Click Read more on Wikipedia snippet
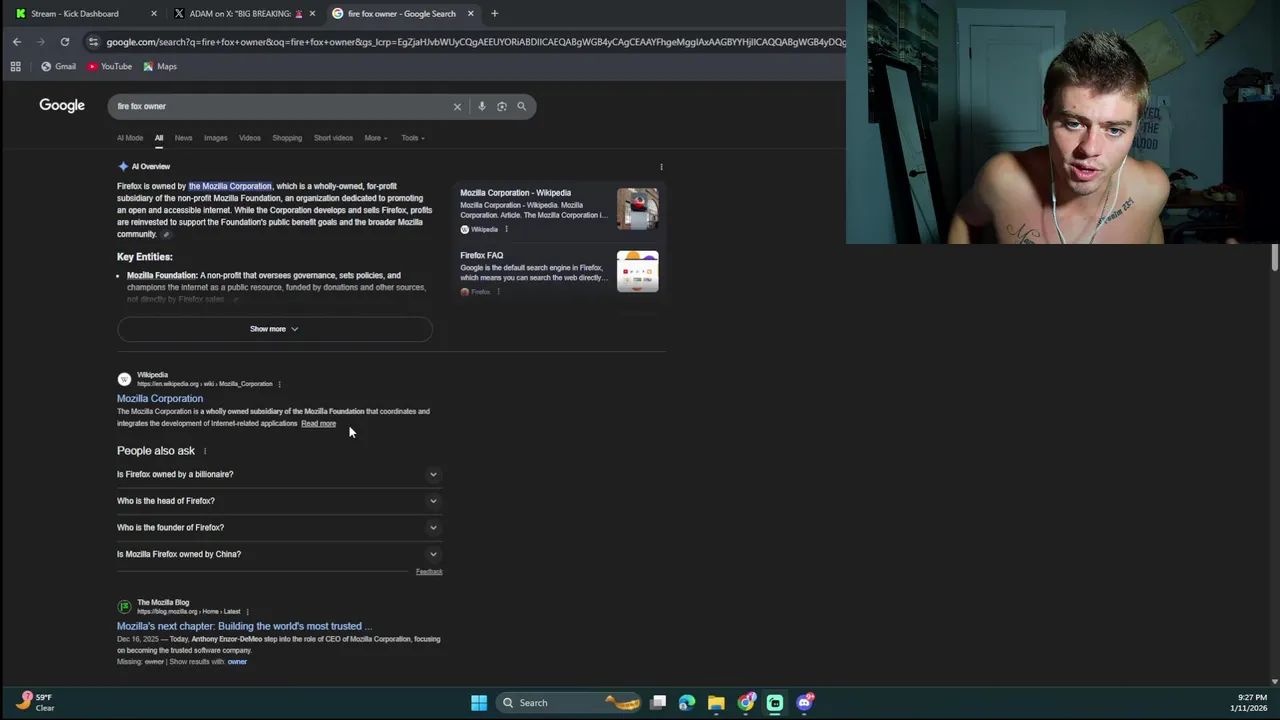The image size is (1280, 720). click(318, 423)
